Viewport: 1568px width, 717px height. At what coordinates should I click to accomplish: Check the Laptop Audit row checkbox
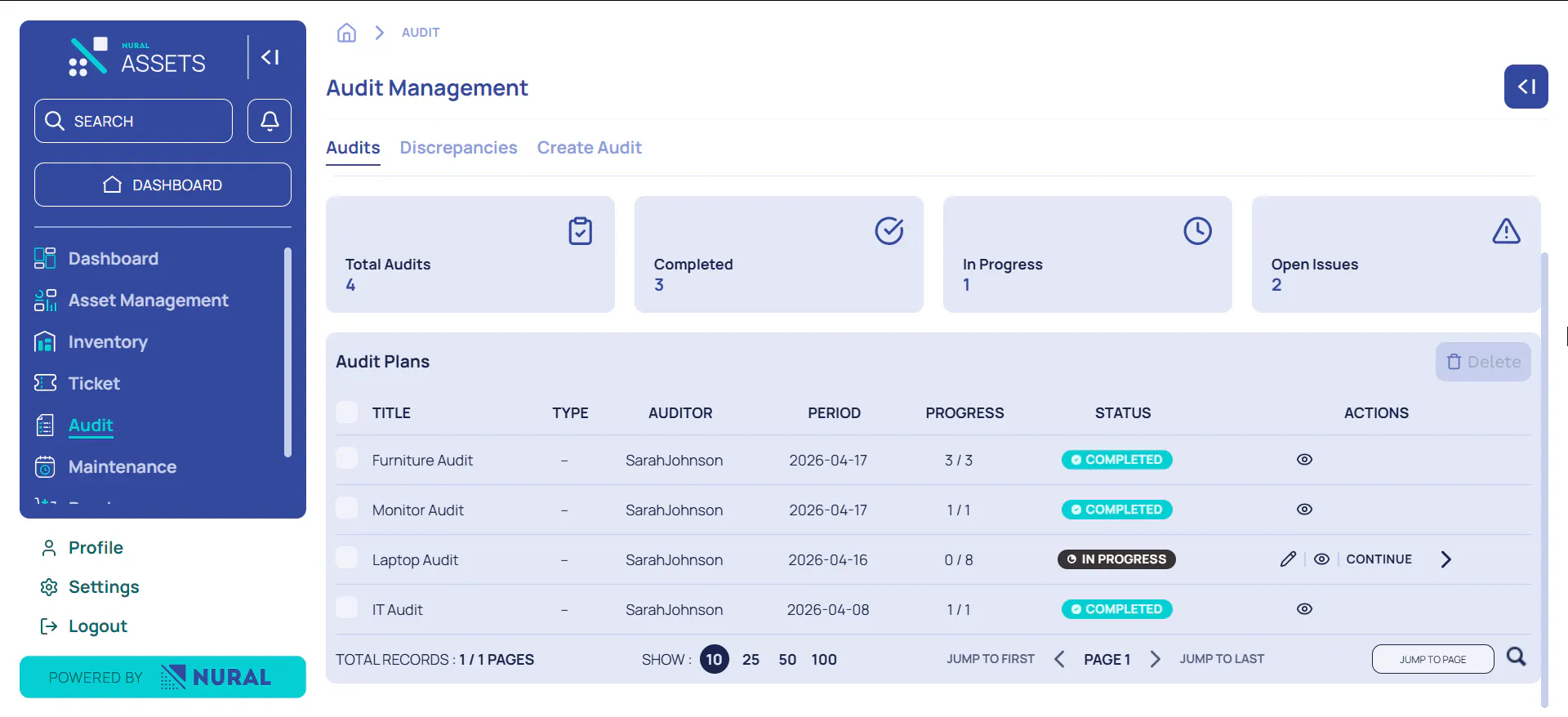tap(347, 558)
